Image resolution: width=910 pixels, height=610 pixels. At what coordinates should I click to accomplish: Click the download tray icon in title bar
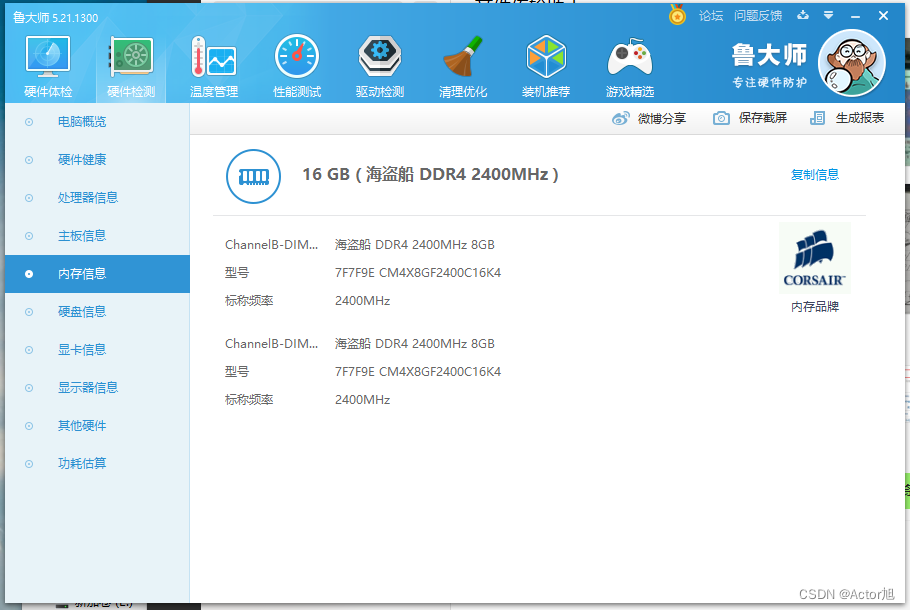(803, 15)
